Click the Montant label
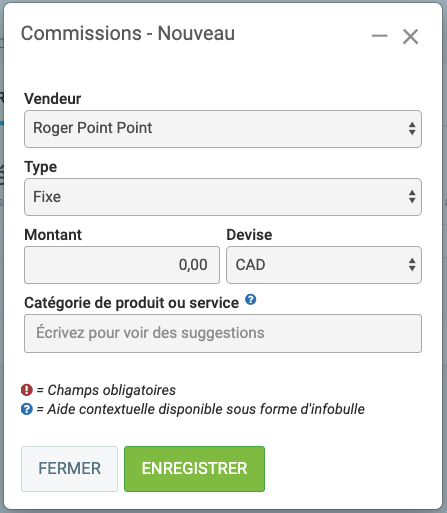 53,235
